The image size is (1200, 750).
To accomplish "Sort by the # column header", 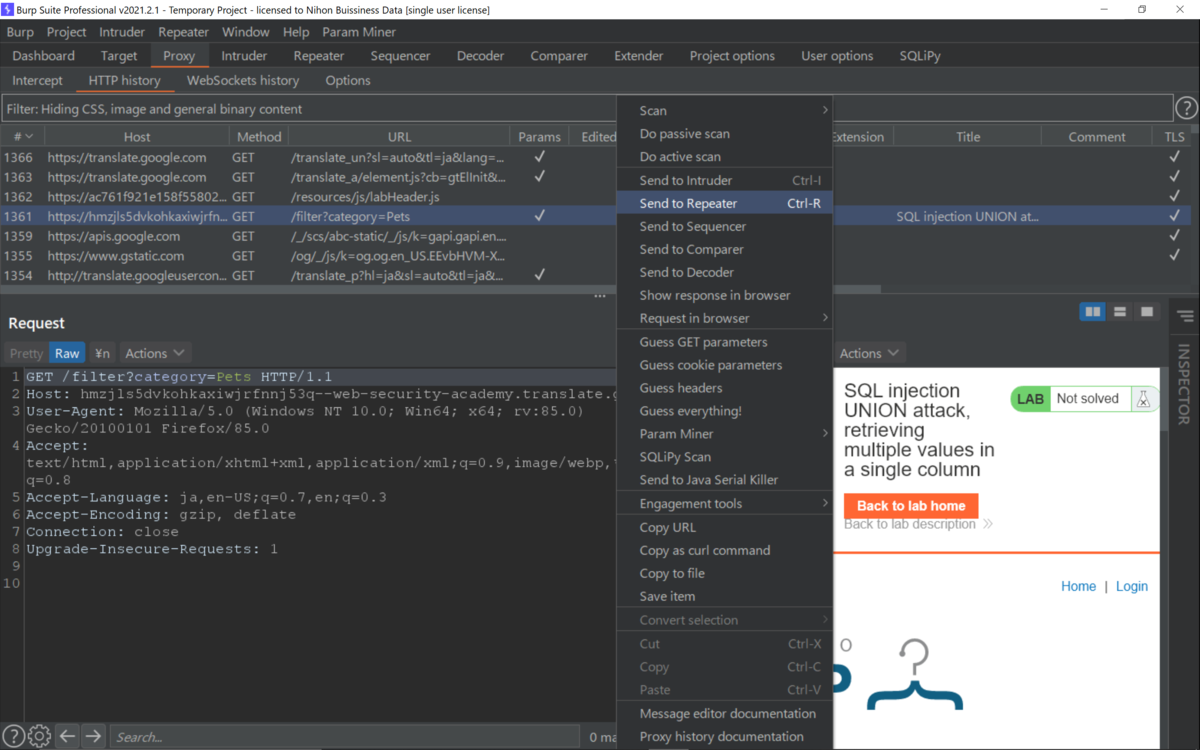I will tap(22, 136).
